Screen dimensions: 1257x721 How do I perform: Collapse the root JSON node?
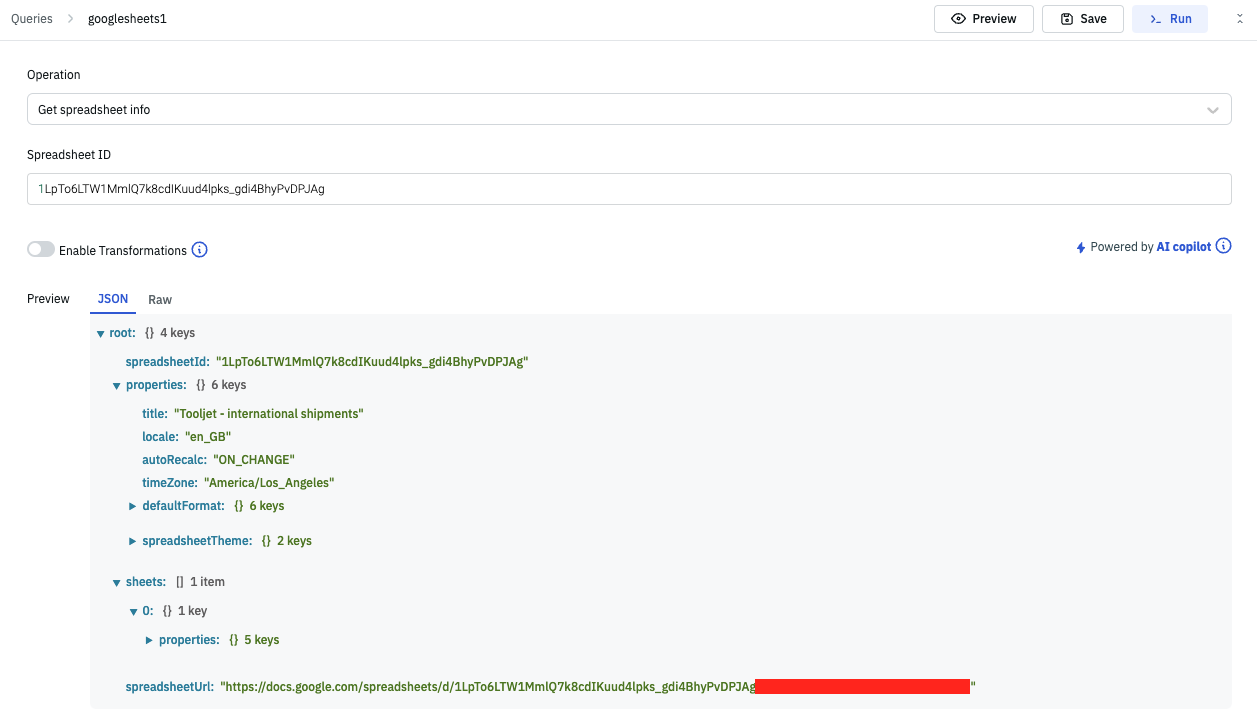(100, 333)
